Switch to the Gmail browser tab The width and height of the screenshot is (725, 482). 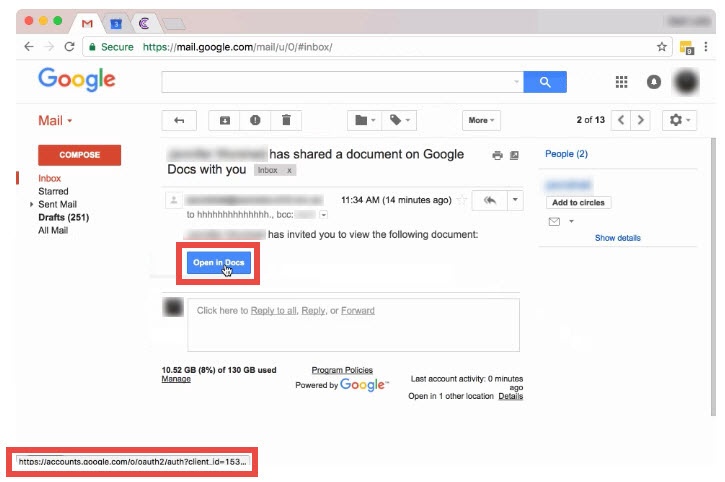click(87, 23)
